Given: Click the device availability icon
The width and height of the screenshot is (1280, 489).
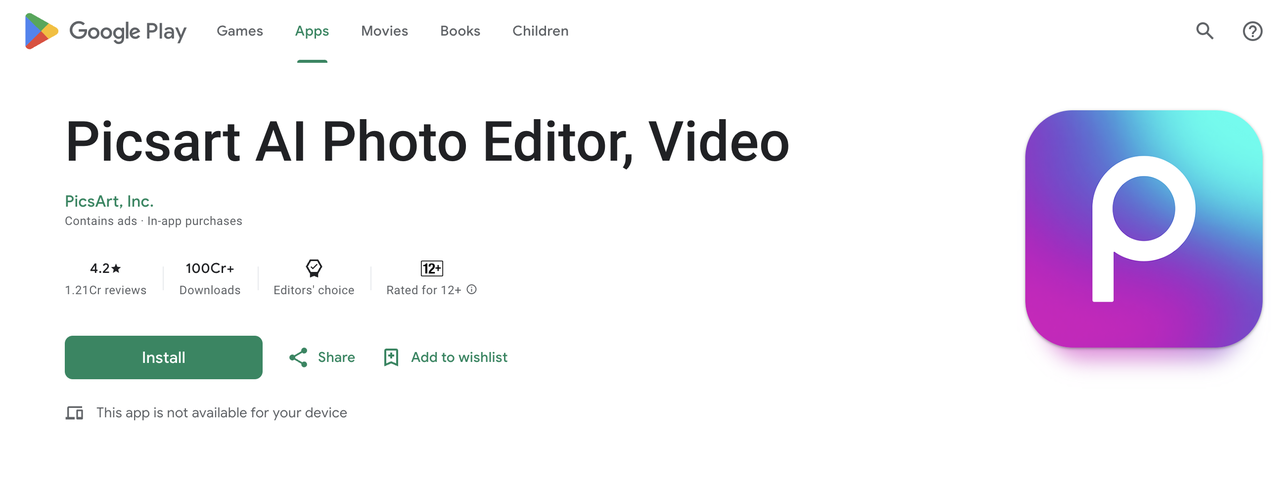Looking at the screenshot, I should (x=74, y=412).
